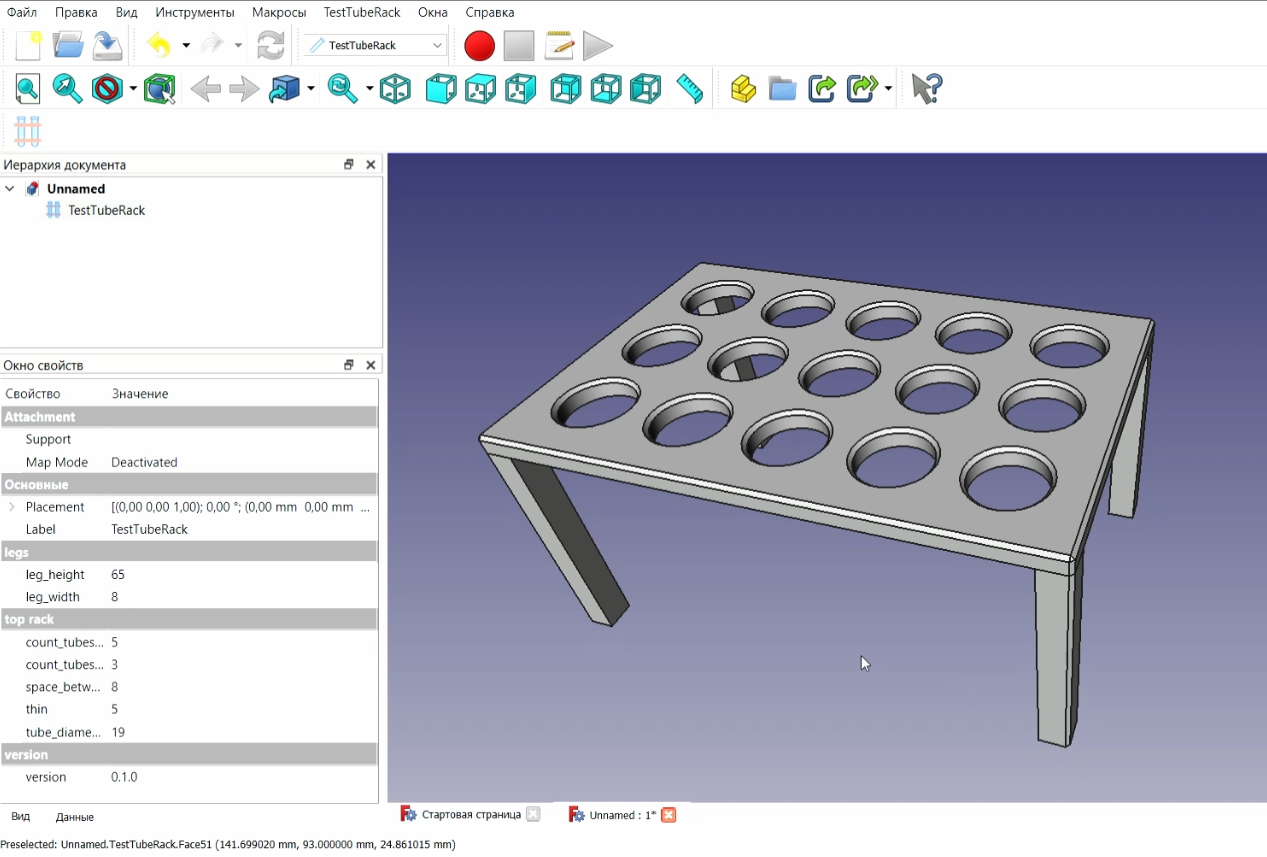Create a new Part with the yellow blocks icon
The width and height of the screenshot is (1267, 857).
(743, 89)
